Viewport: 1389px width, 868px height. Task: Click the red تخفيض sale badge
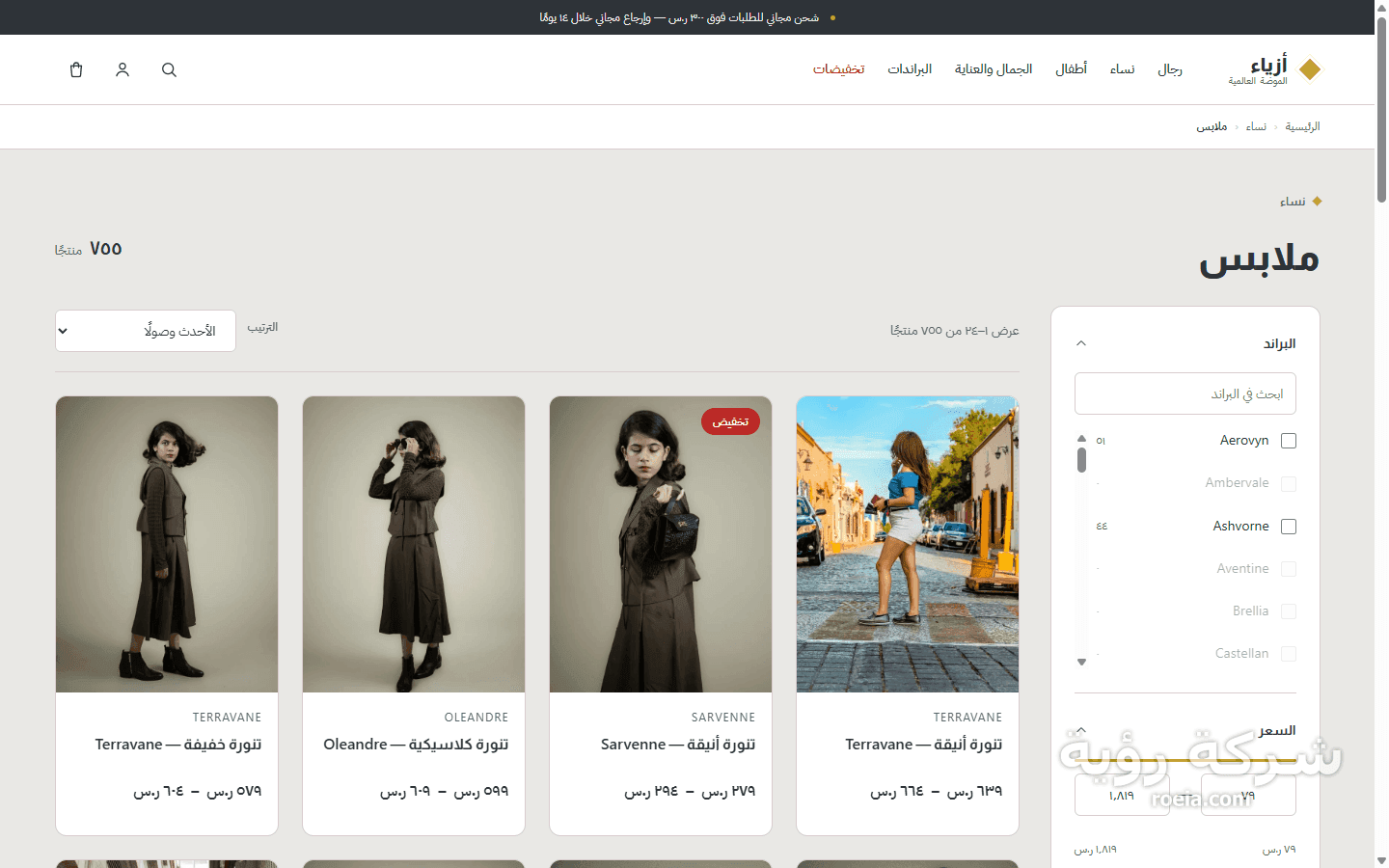pos(730,421)
